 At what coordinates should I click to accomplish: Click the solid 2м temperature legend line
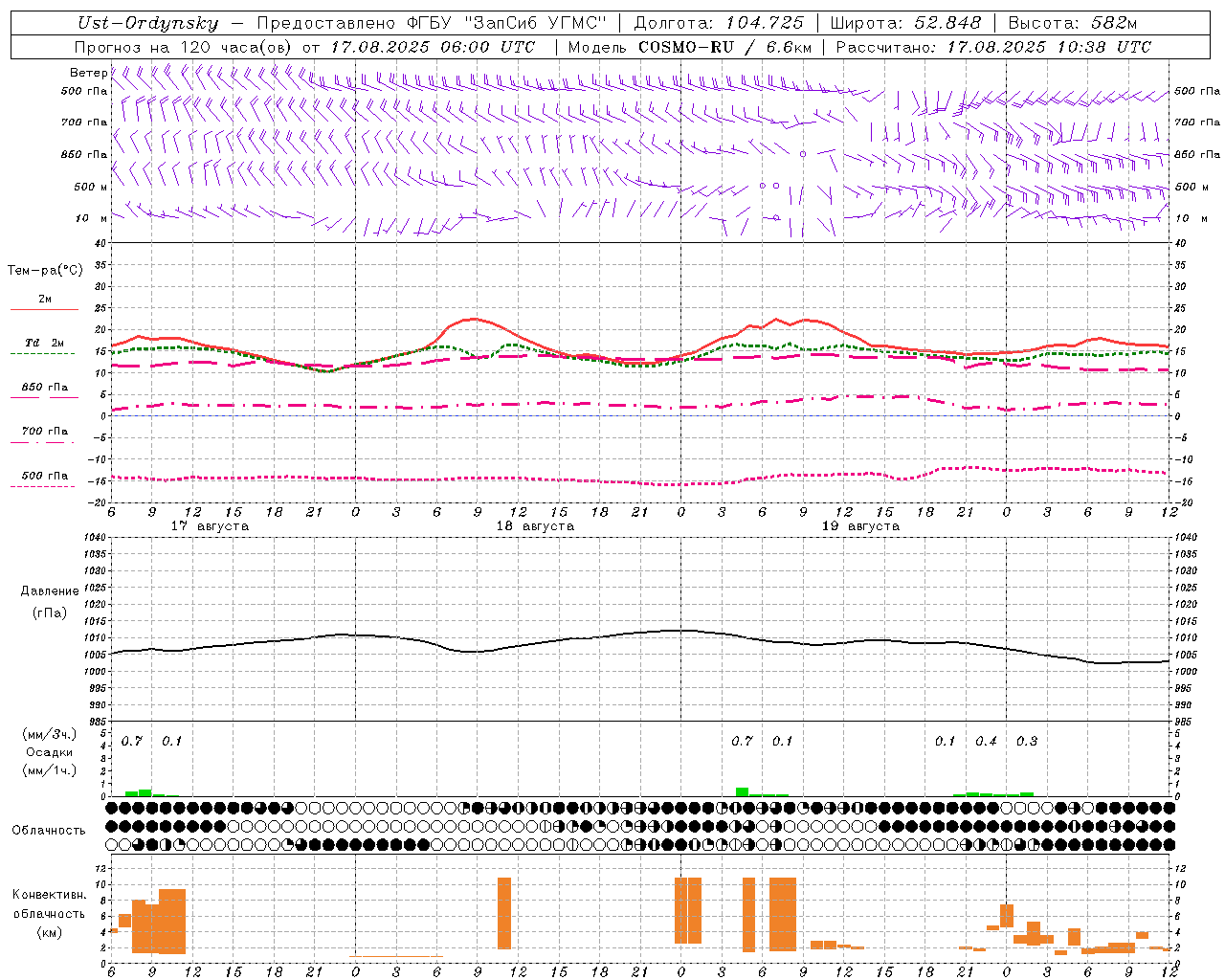pyautogui.click(x=44, y=309)
